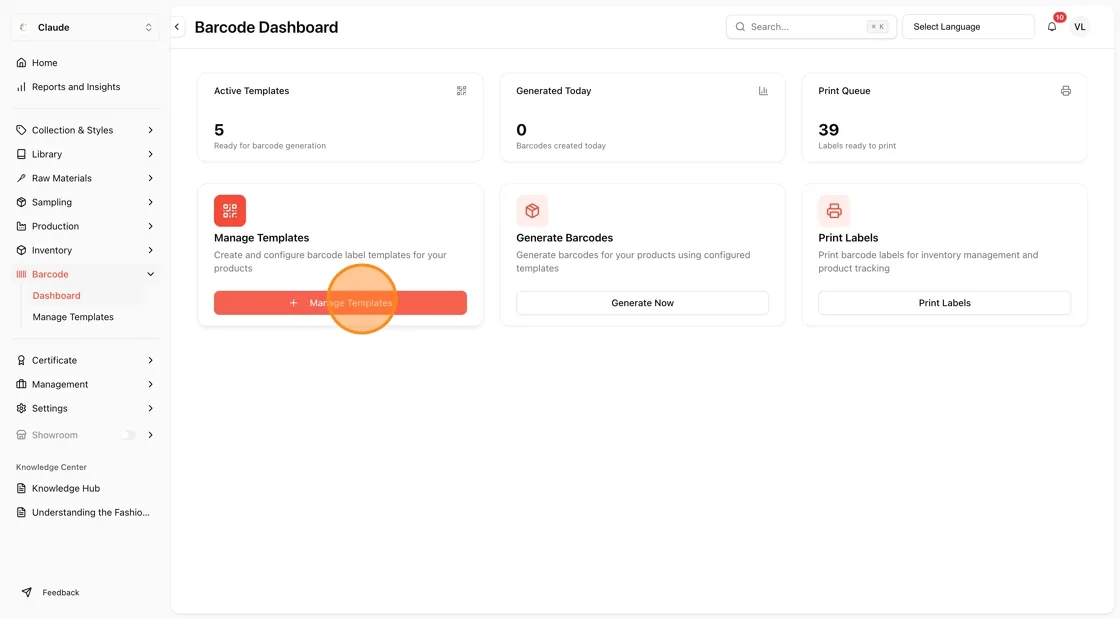This screenshot has height=619, width=1120.
Task: Expand the Management chevron
Action: [151, 384]
